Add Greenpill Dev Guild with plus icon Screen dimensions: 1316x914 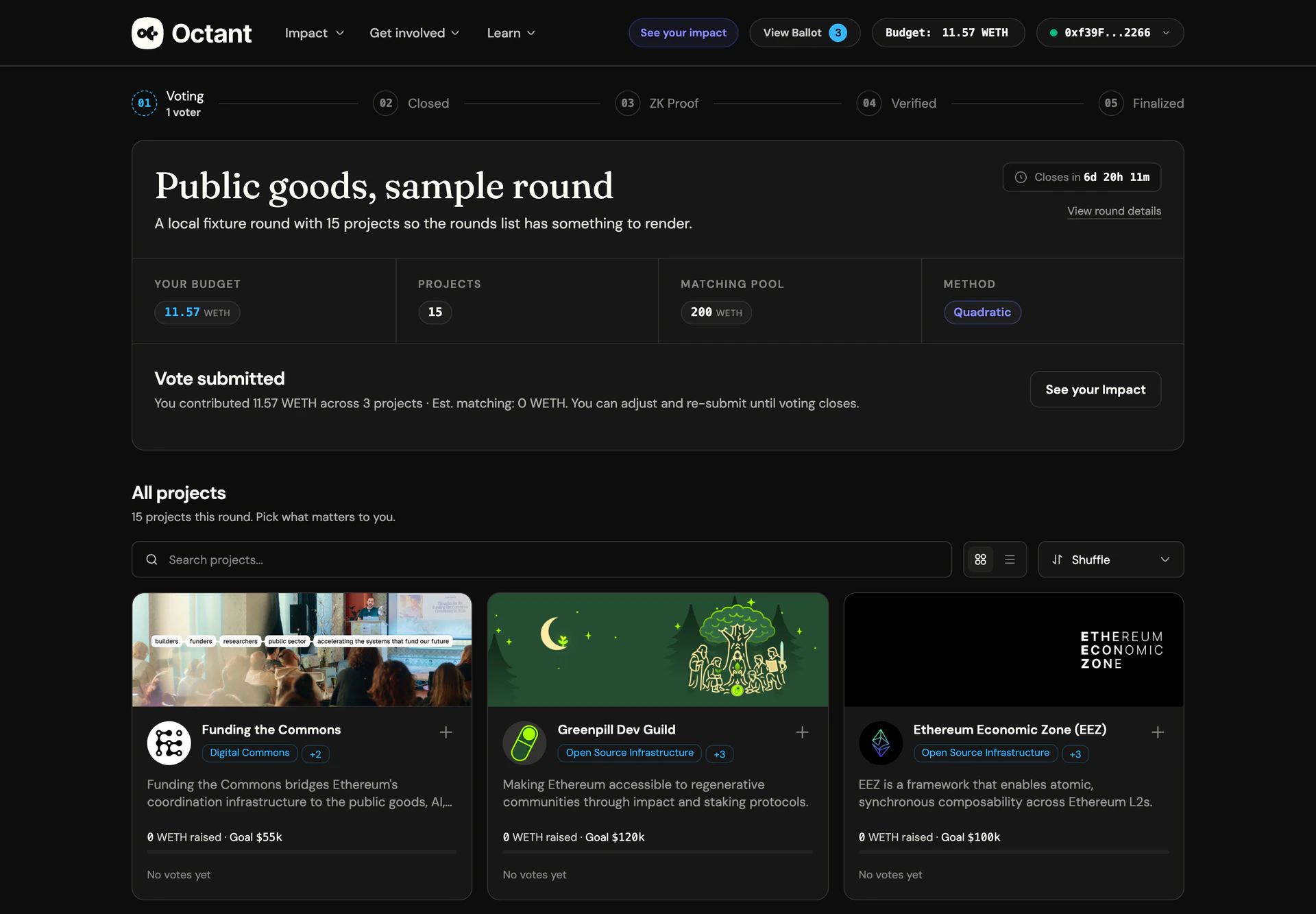coord(802,732)
